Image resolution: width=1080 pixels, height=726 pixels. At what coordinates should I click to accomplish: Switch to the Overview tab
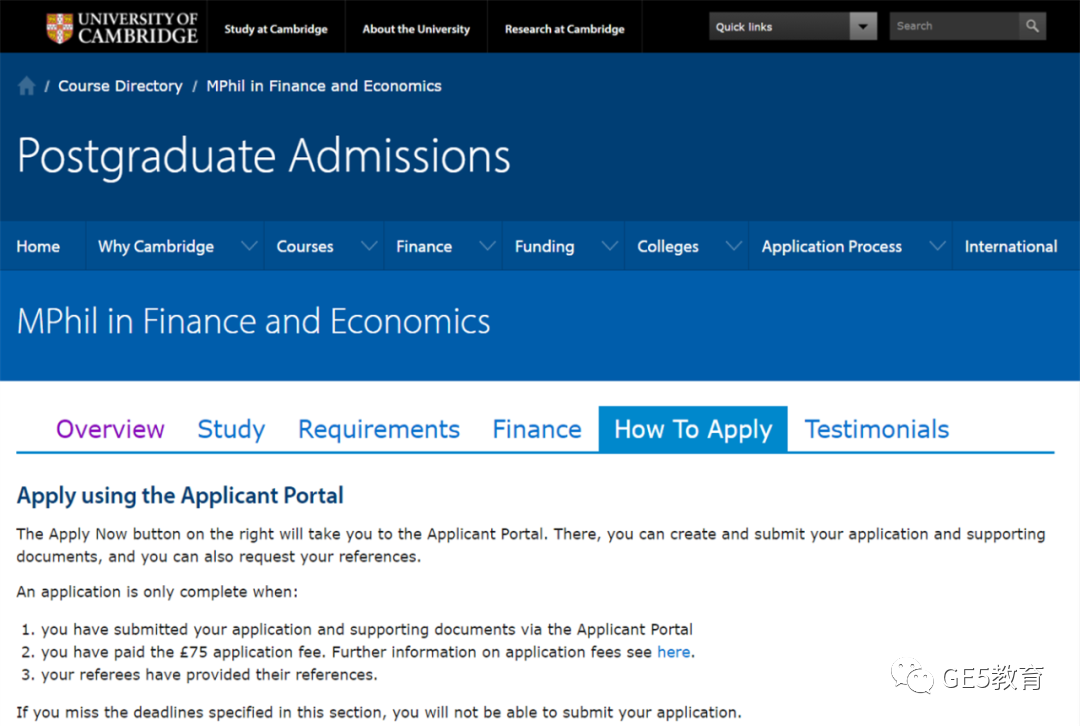[110, 429]
